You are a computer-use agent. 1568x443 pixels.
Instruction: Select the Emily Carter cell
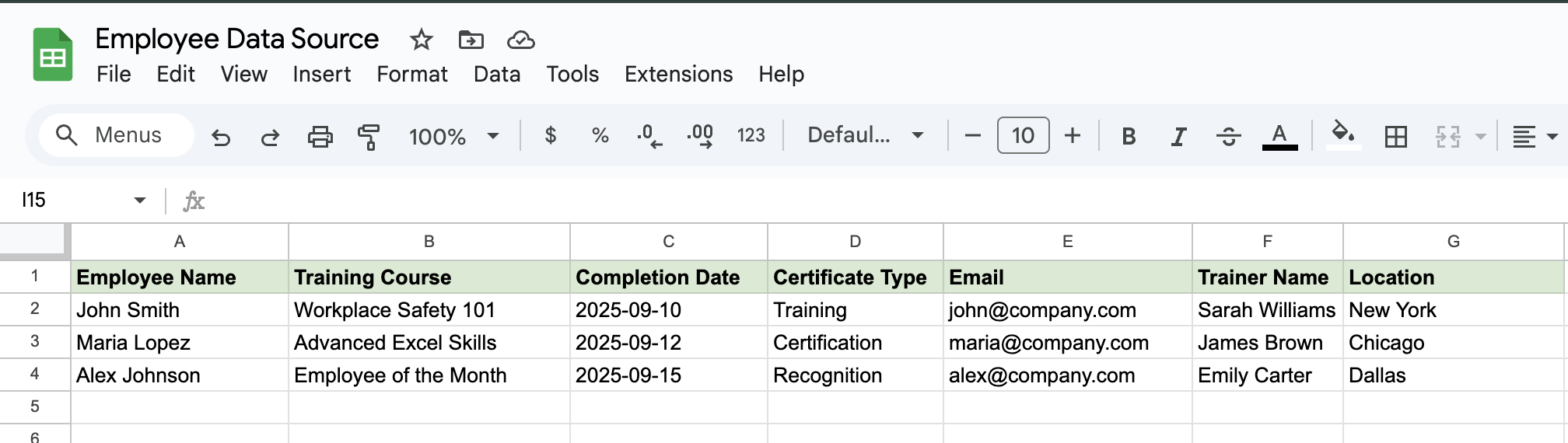point(1268,375)
